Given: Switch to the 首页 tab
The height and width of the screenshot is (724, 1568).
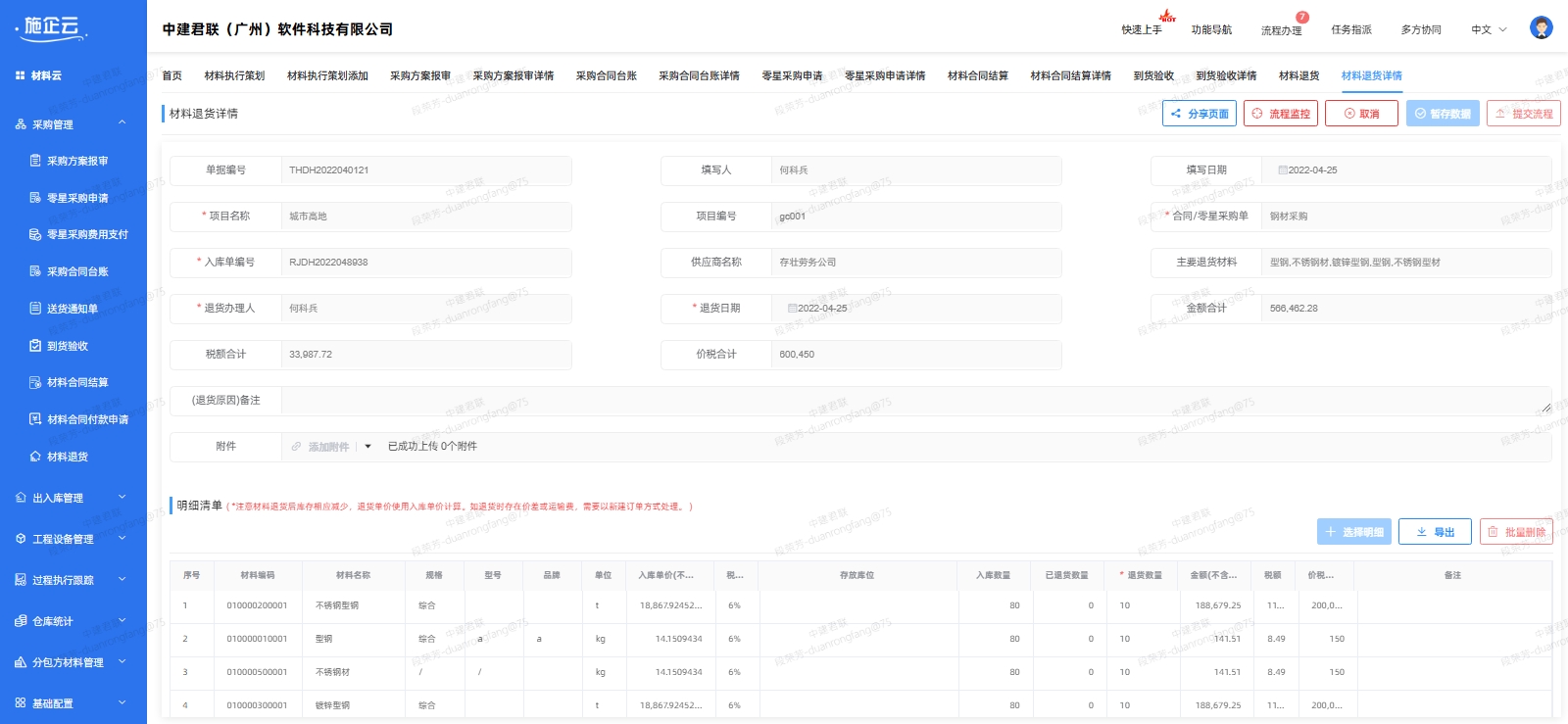Looking at the screenshot, I should point(171,75).
